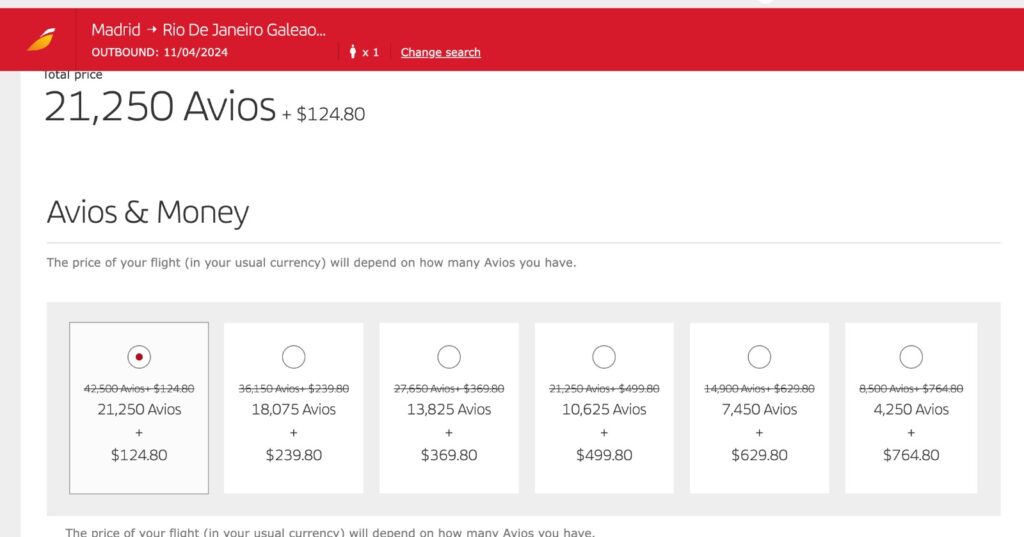Image resolution: width=1024 pixels, height=537 pixels.
Task: Click the $369.80 amount in third card
Action: click(449, 455)
